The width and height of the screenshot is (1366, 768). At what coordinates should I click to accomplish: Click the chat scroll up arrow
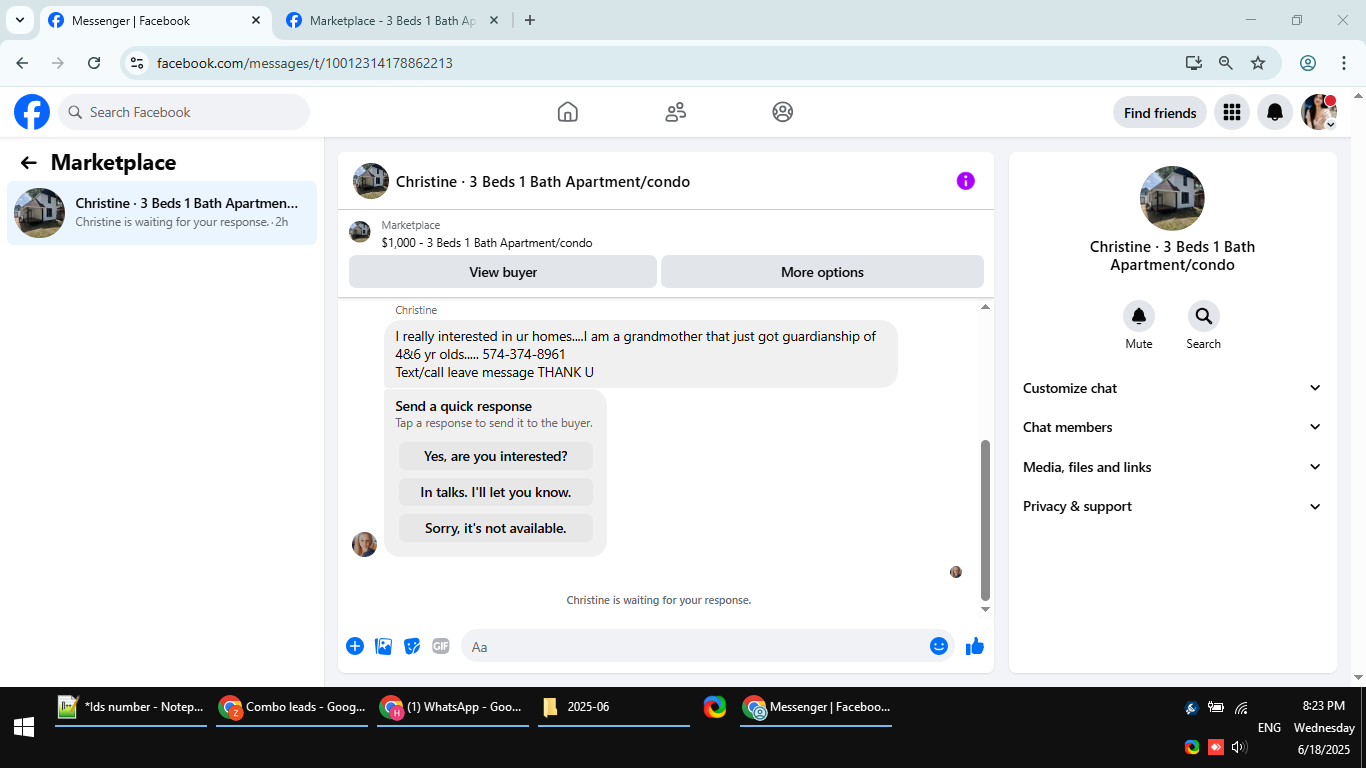[x=985, y=307]
